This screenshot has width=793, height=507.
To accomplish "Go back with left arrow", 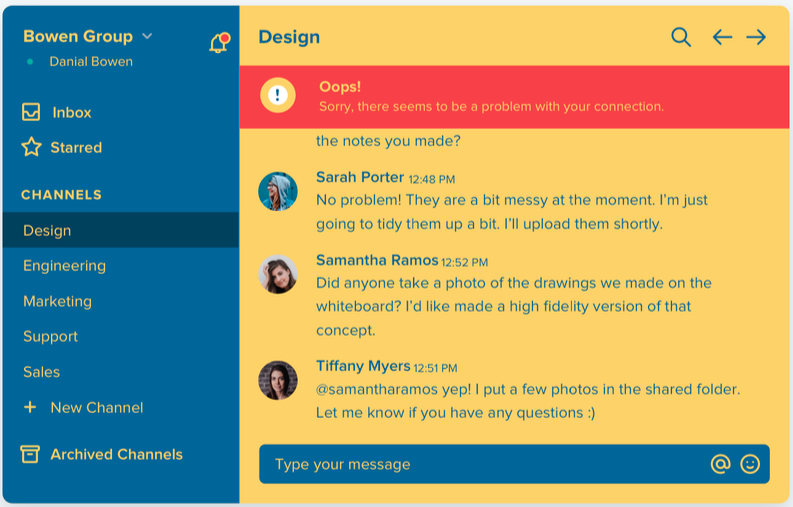I will point(722,37).
